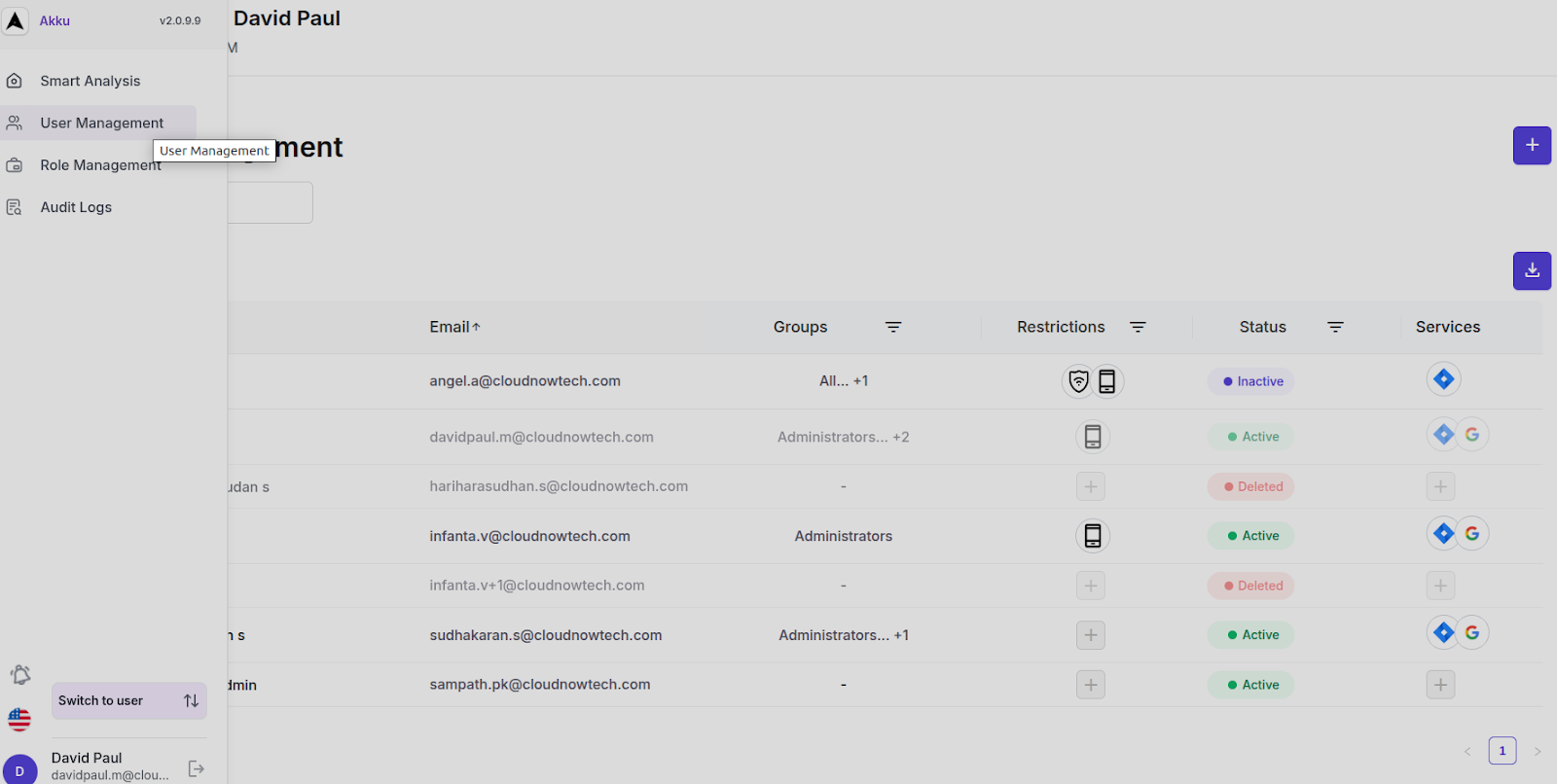
Task: Click Active status badge for sudhakaran.s
Action: click(x=1251, y=635)
